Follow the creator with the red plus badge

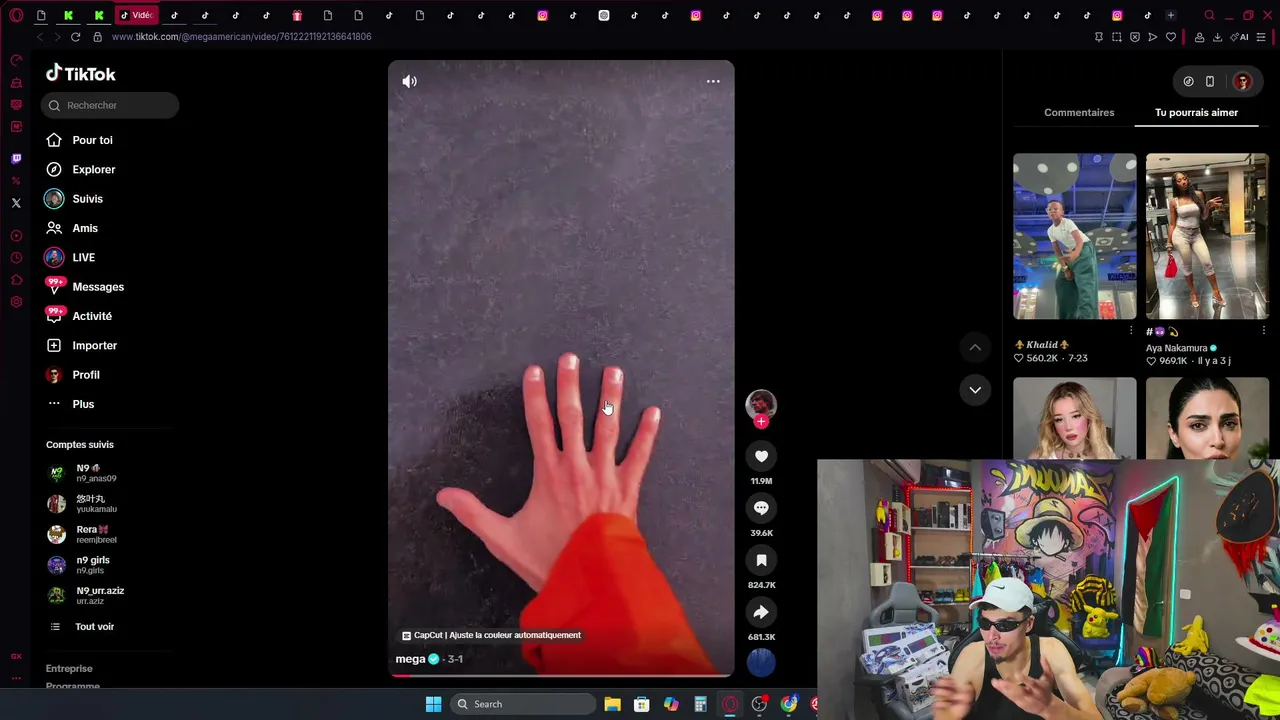(x=761, y=422)
